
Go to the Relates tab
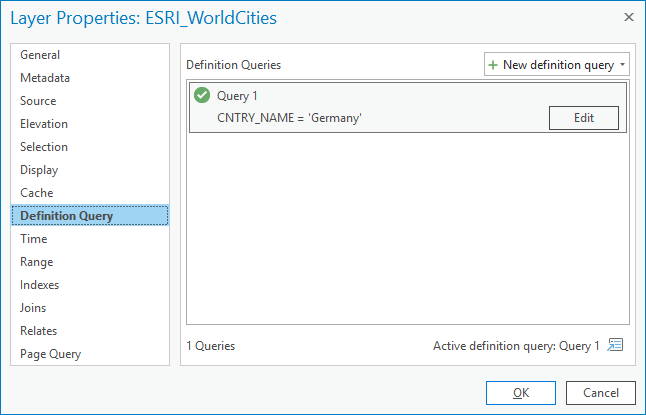click(x=90, y=331)
